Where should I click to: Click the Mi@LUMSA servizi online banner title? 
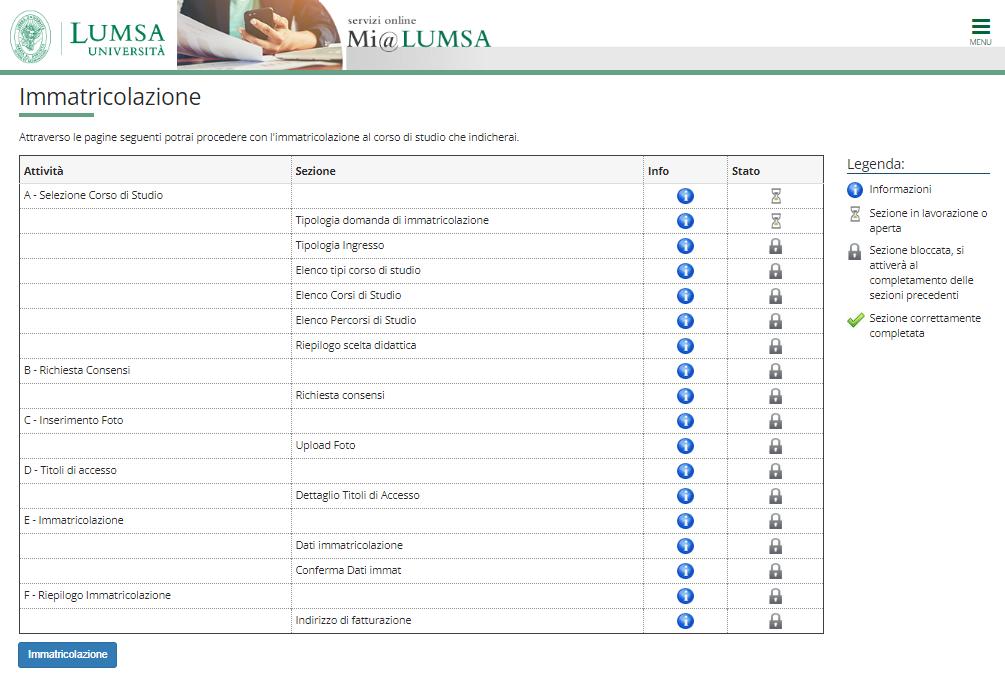(419, 33)
